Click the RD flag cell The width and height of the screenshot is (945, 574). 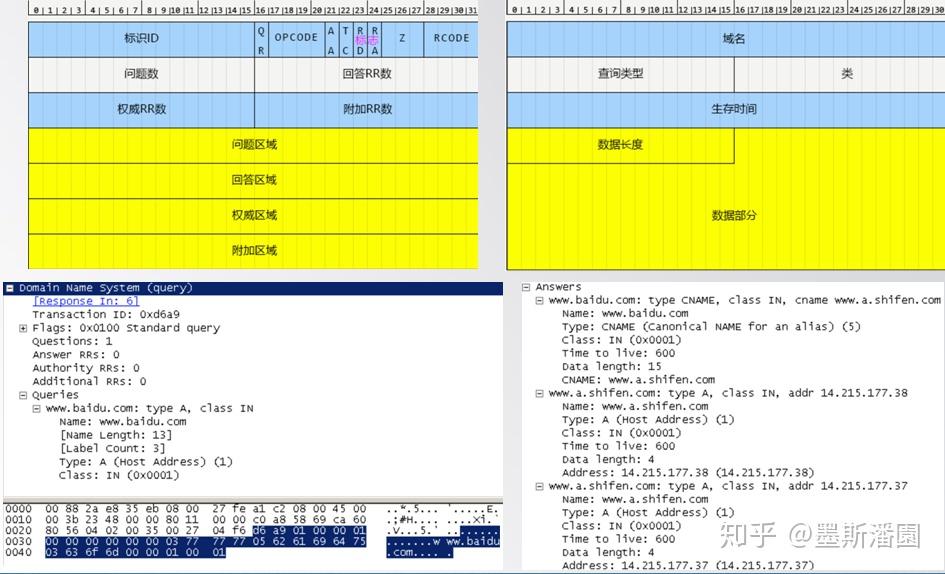[x=360, y=39]
